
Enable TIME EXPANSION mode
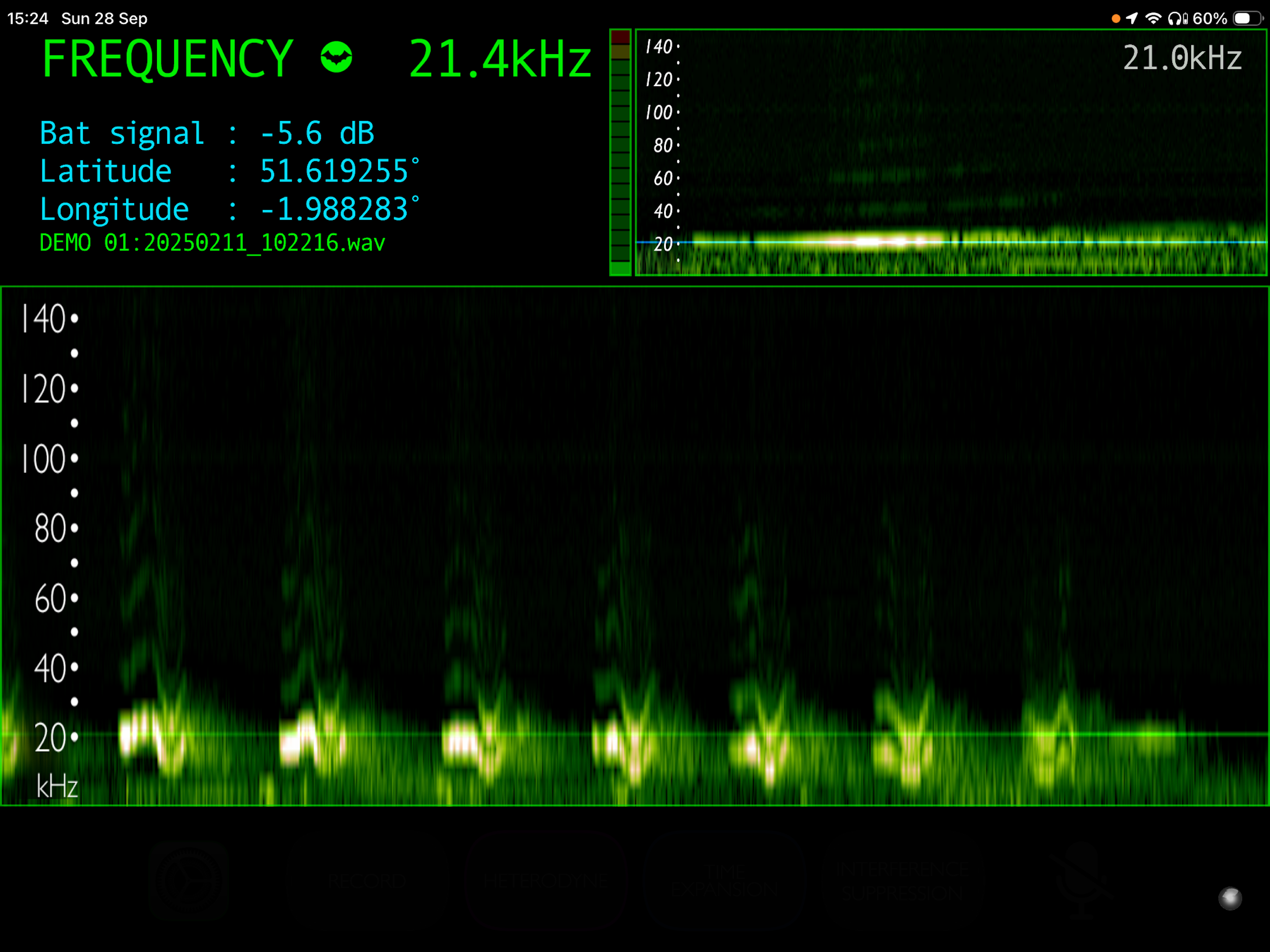point(725,881)
